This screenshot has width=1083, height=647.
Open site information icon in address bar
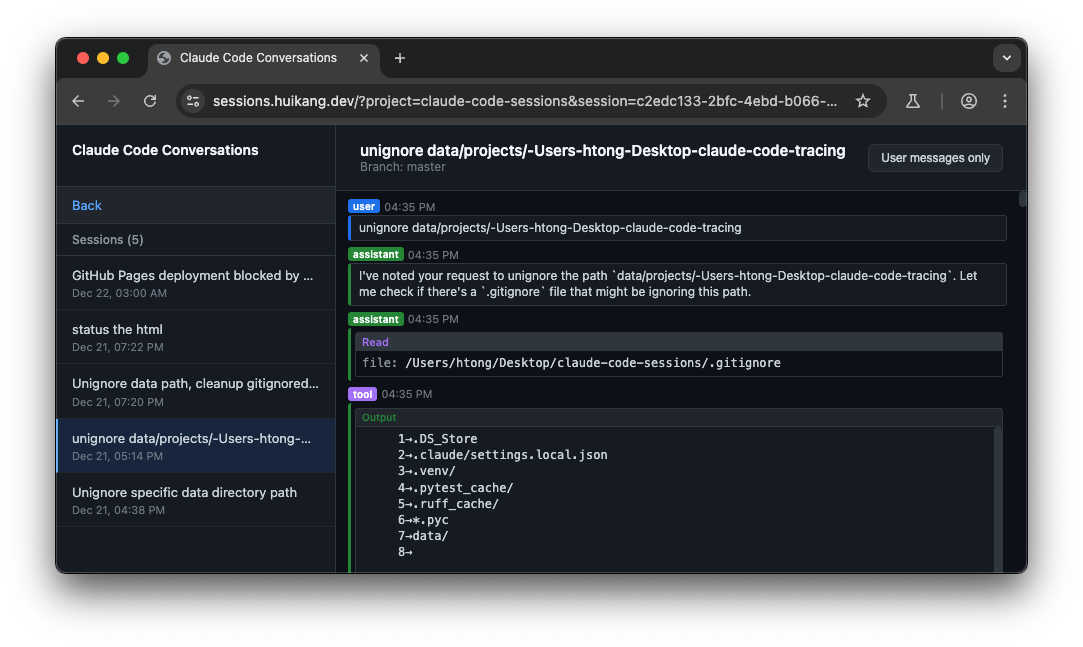pos(194,101)
